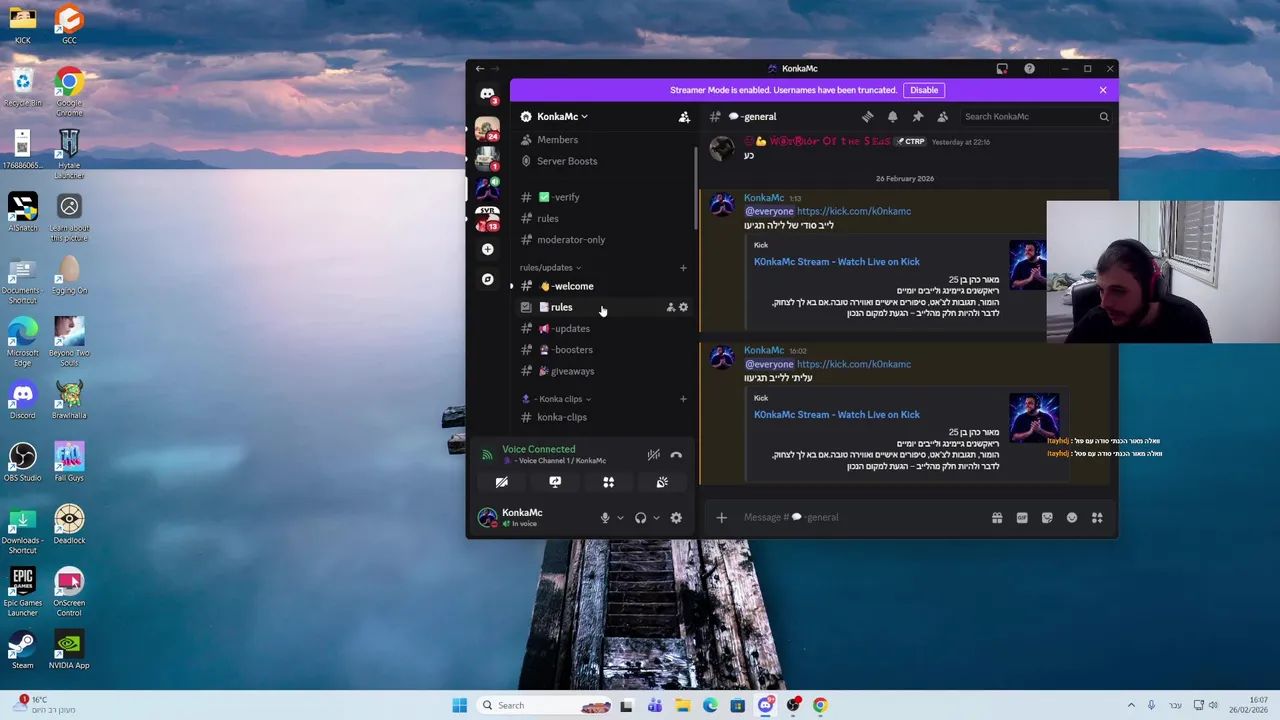Start an activity in voice panel
This screenshot has width=1280, height=720.
(608, 482)
